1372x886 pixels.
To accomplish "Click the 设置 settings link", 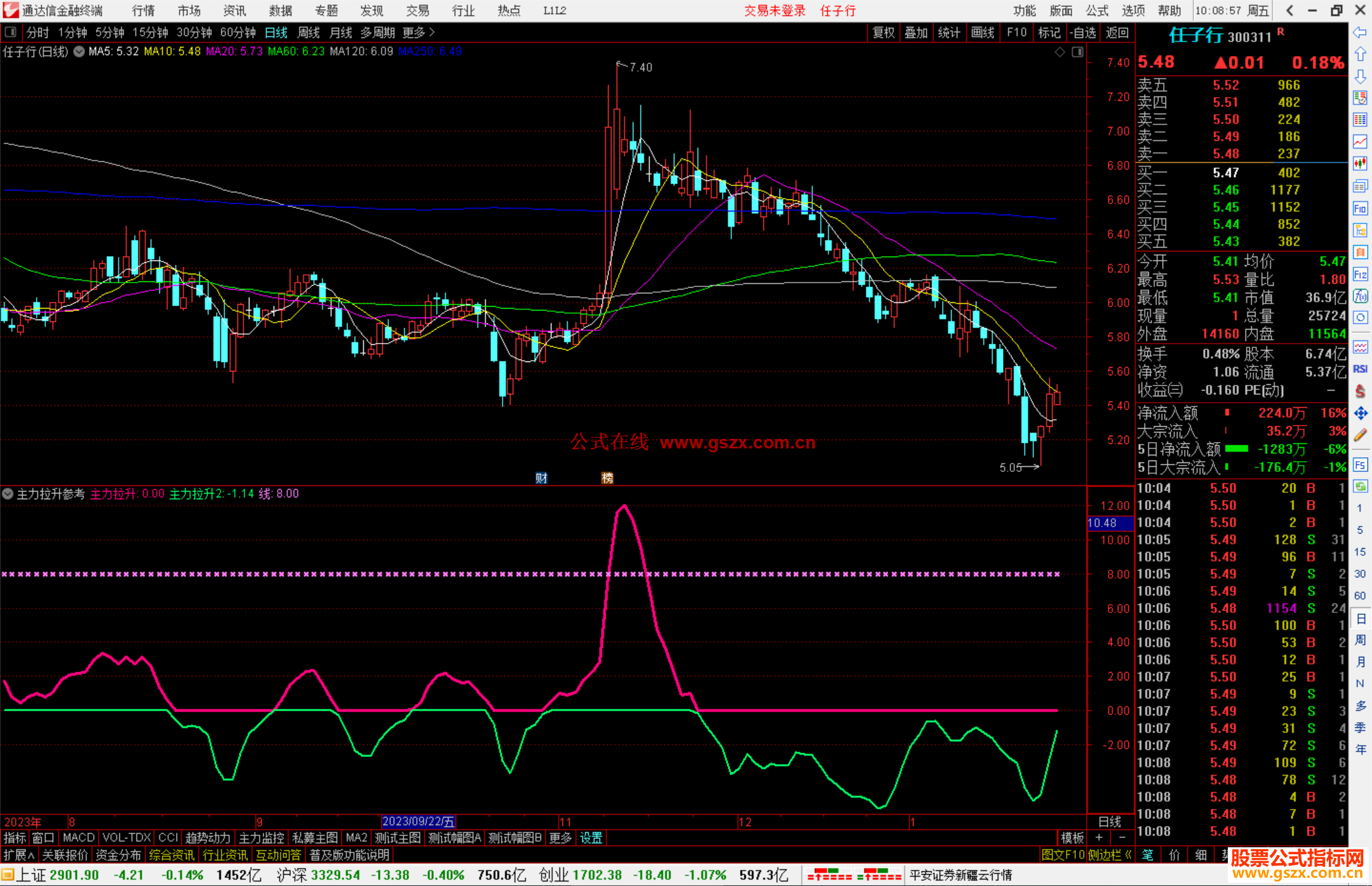I will coord(591,838).
